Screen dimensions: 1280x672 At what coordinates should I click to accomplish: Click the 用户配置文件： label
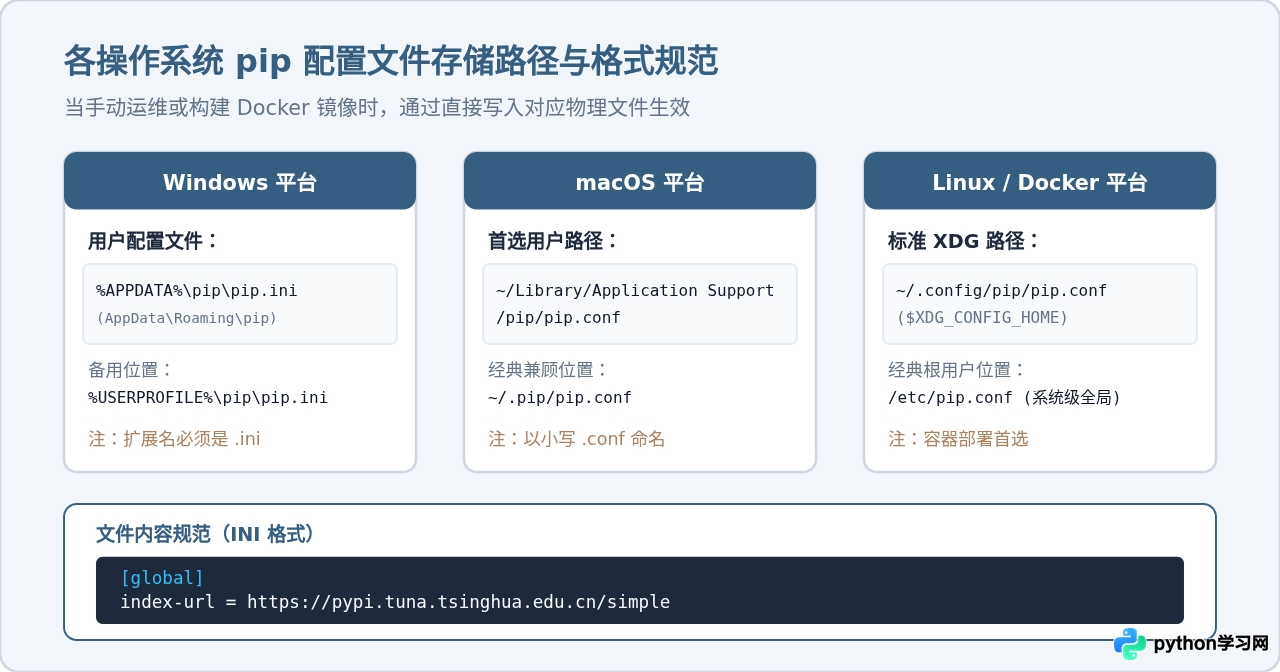point(154,241)
